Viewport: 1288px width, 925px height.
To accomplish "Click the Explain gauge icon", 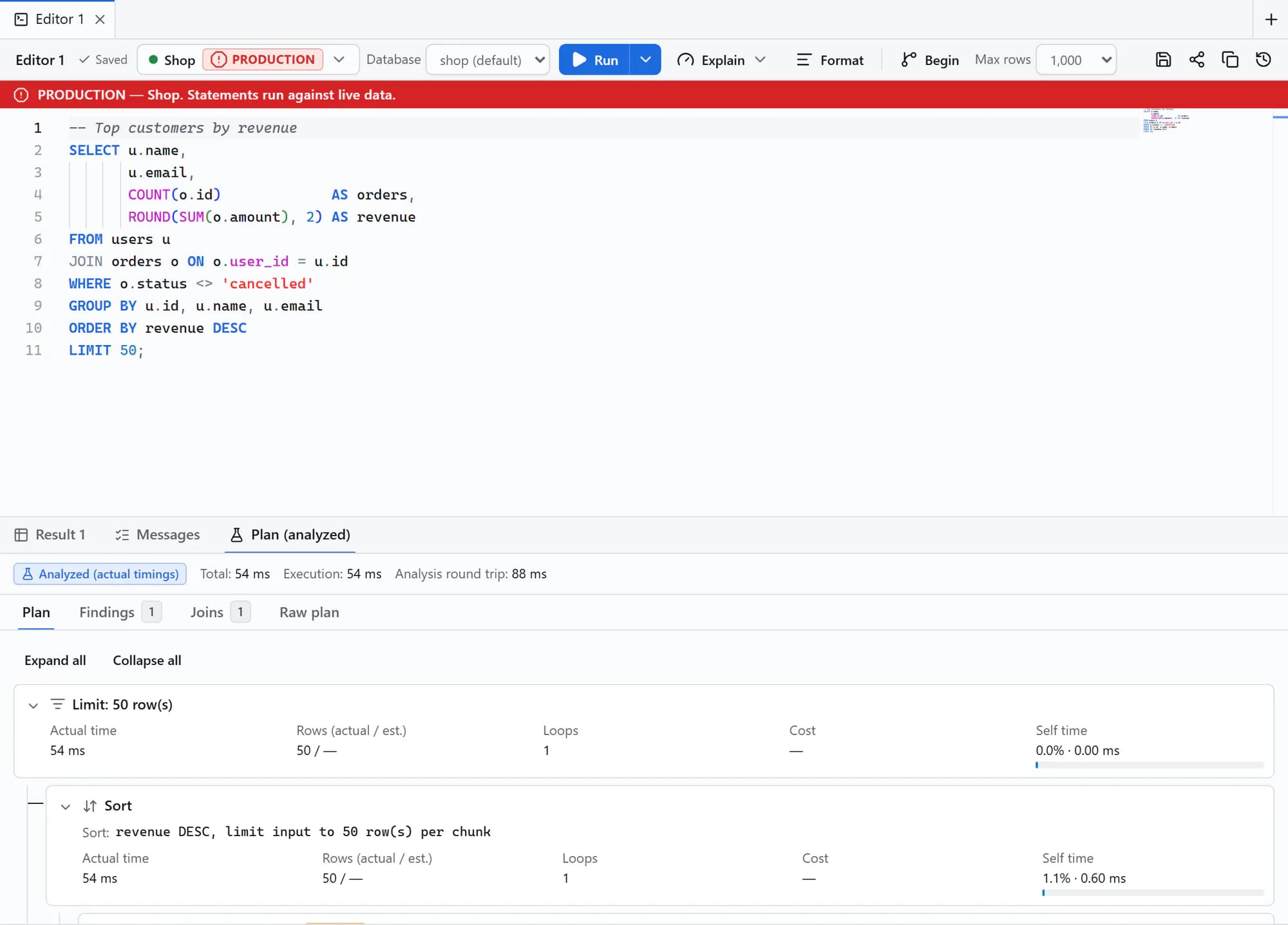I will point(685,60).
